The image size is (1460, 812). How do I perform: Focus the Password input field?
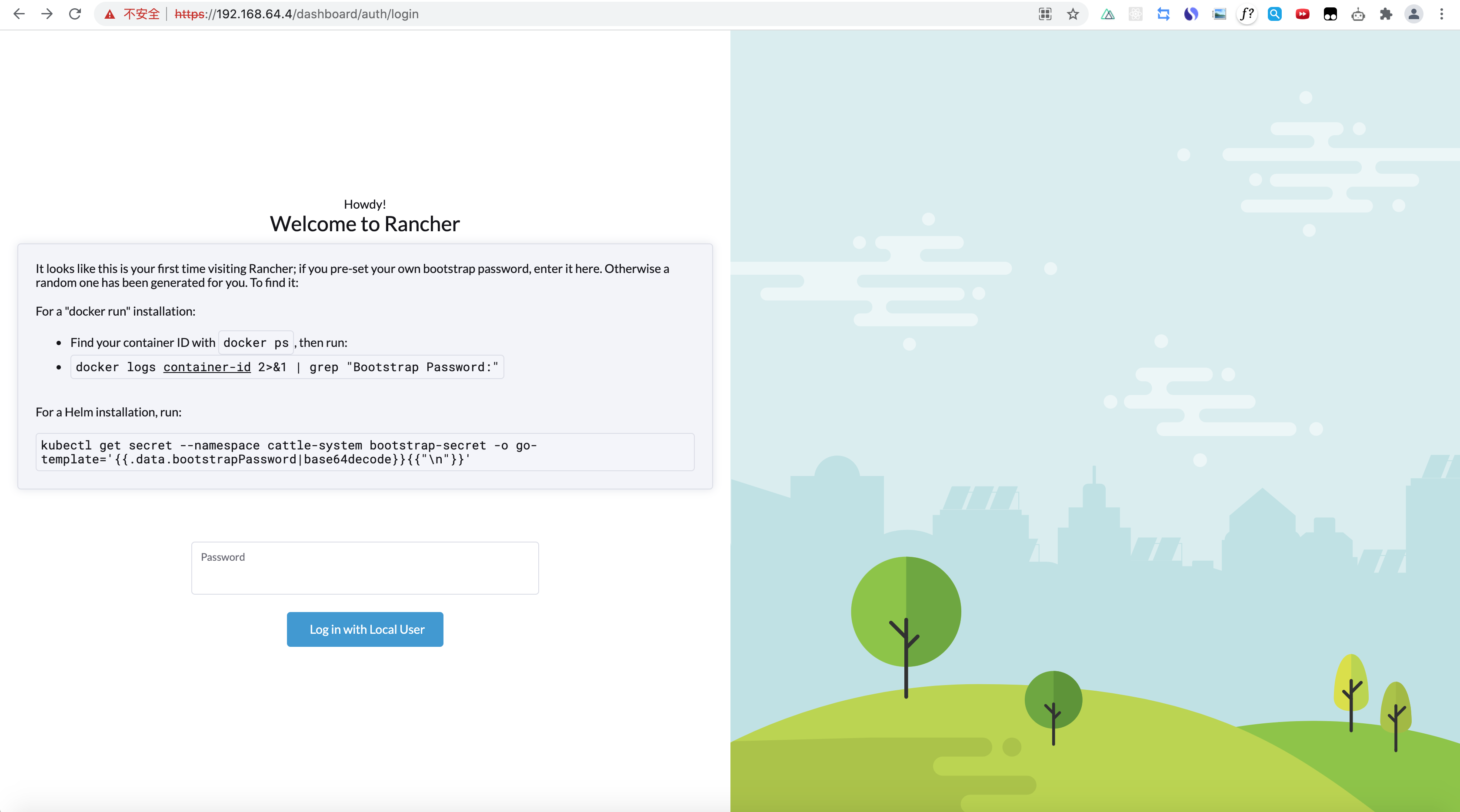pyautogui.click(x=365, y=568)
